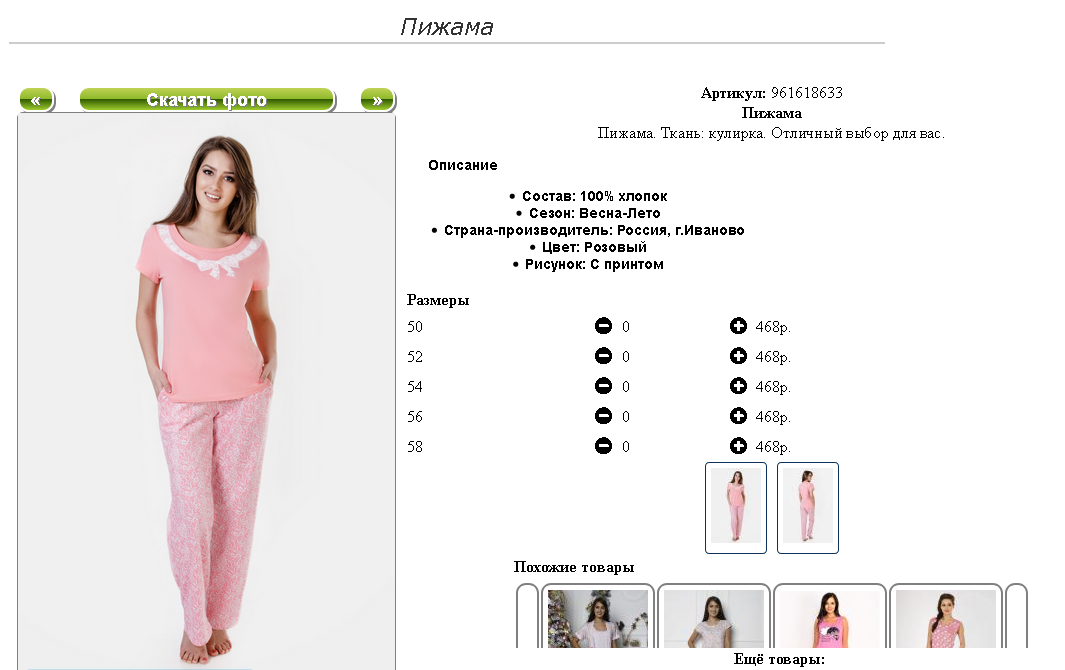This screenshot has height=670, width=1065.
Task: Open second similar product in light pajamas
Action: [714, 618]
